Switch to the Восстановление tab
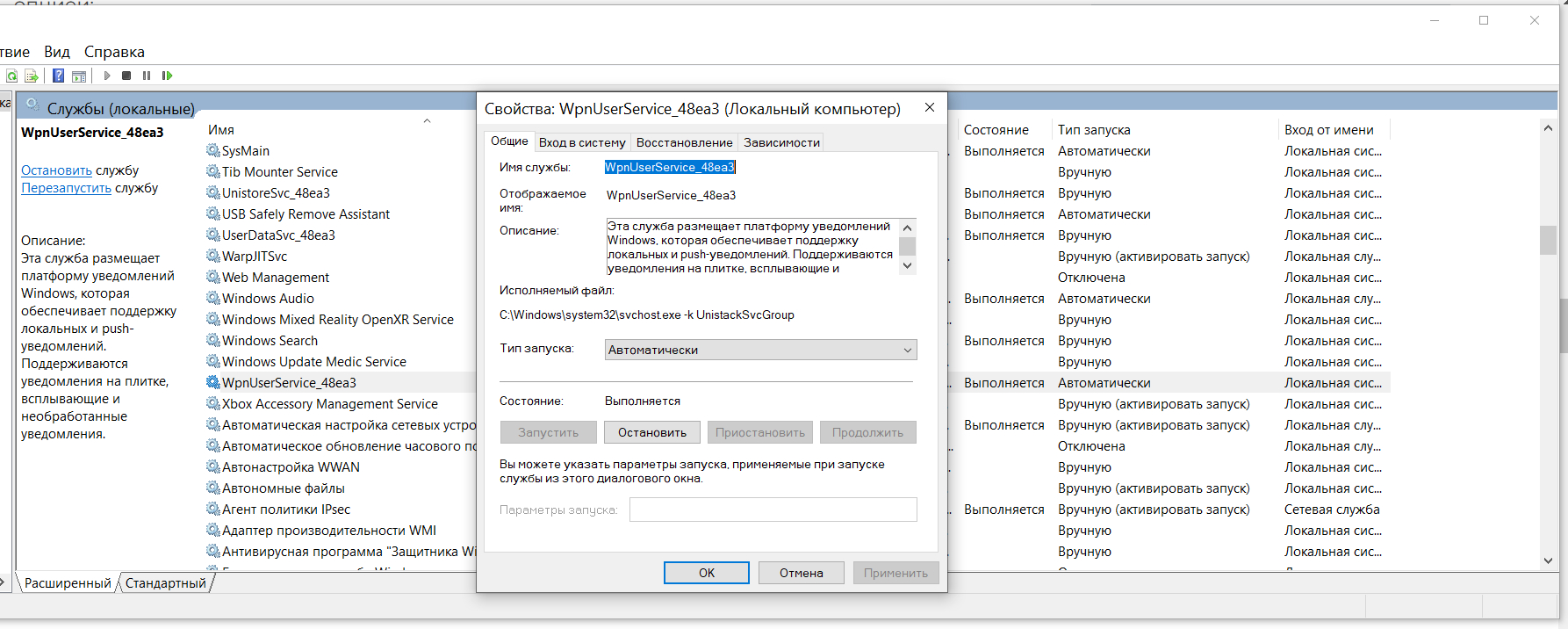The image size is (1568, 629). pyautogui.click(x=684, y=142)
